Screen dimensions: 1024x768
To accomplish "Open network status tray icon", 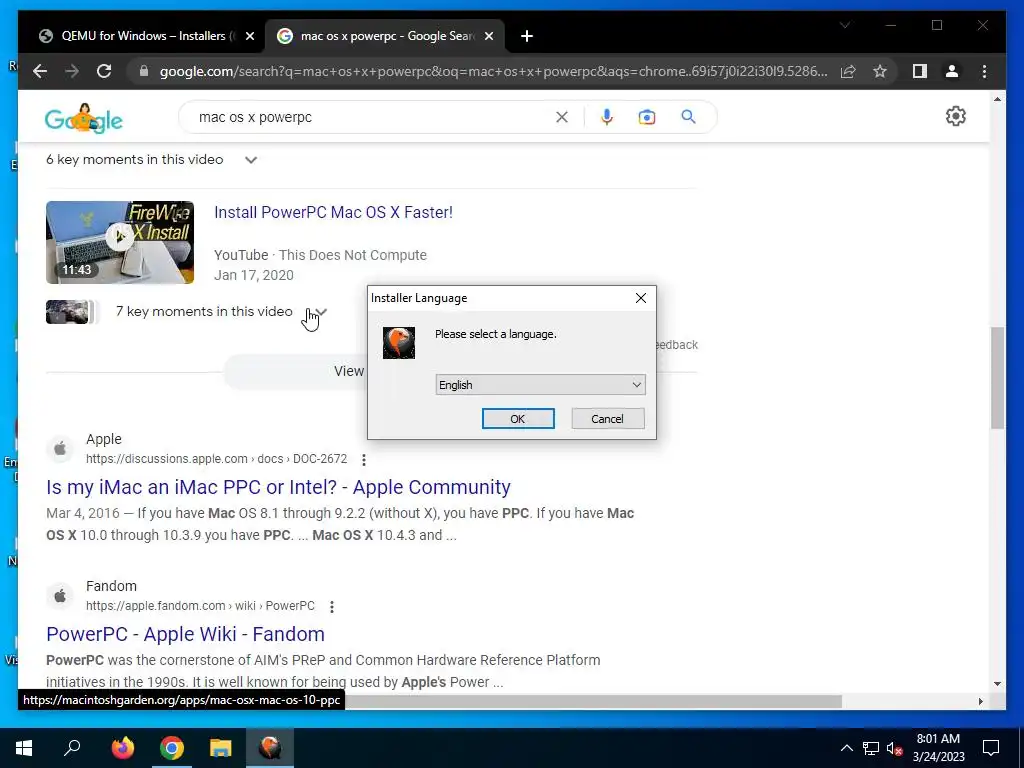I will (871, 748).
